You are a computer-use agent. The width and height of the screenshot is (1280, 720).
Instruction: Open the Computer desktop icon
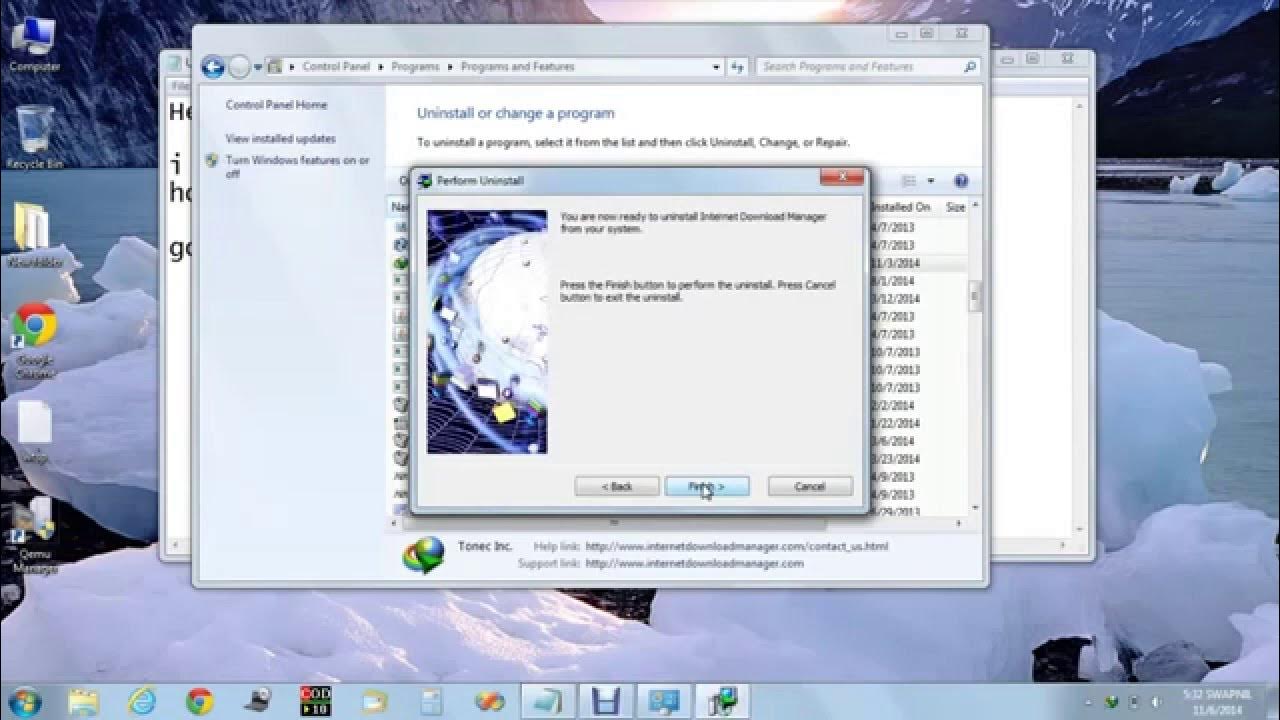35,45
